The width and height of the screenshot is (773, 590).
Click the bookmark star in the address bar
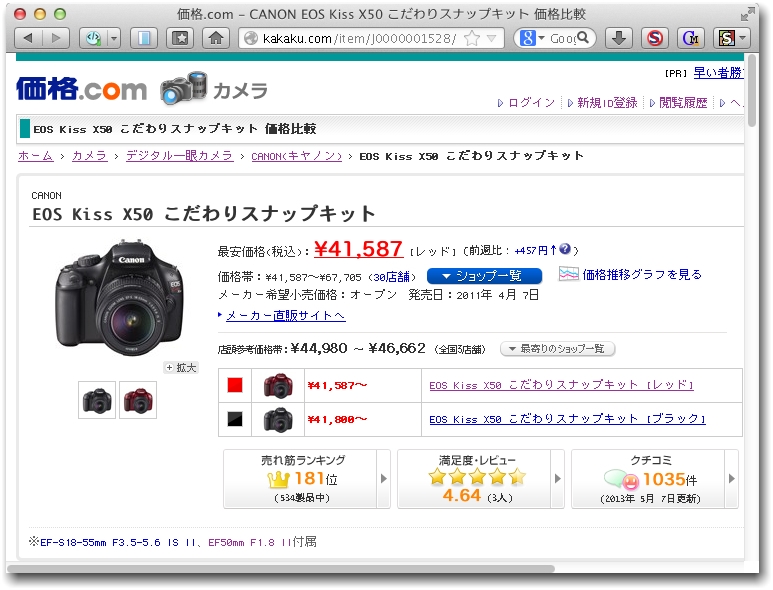[x=471, y=38]
